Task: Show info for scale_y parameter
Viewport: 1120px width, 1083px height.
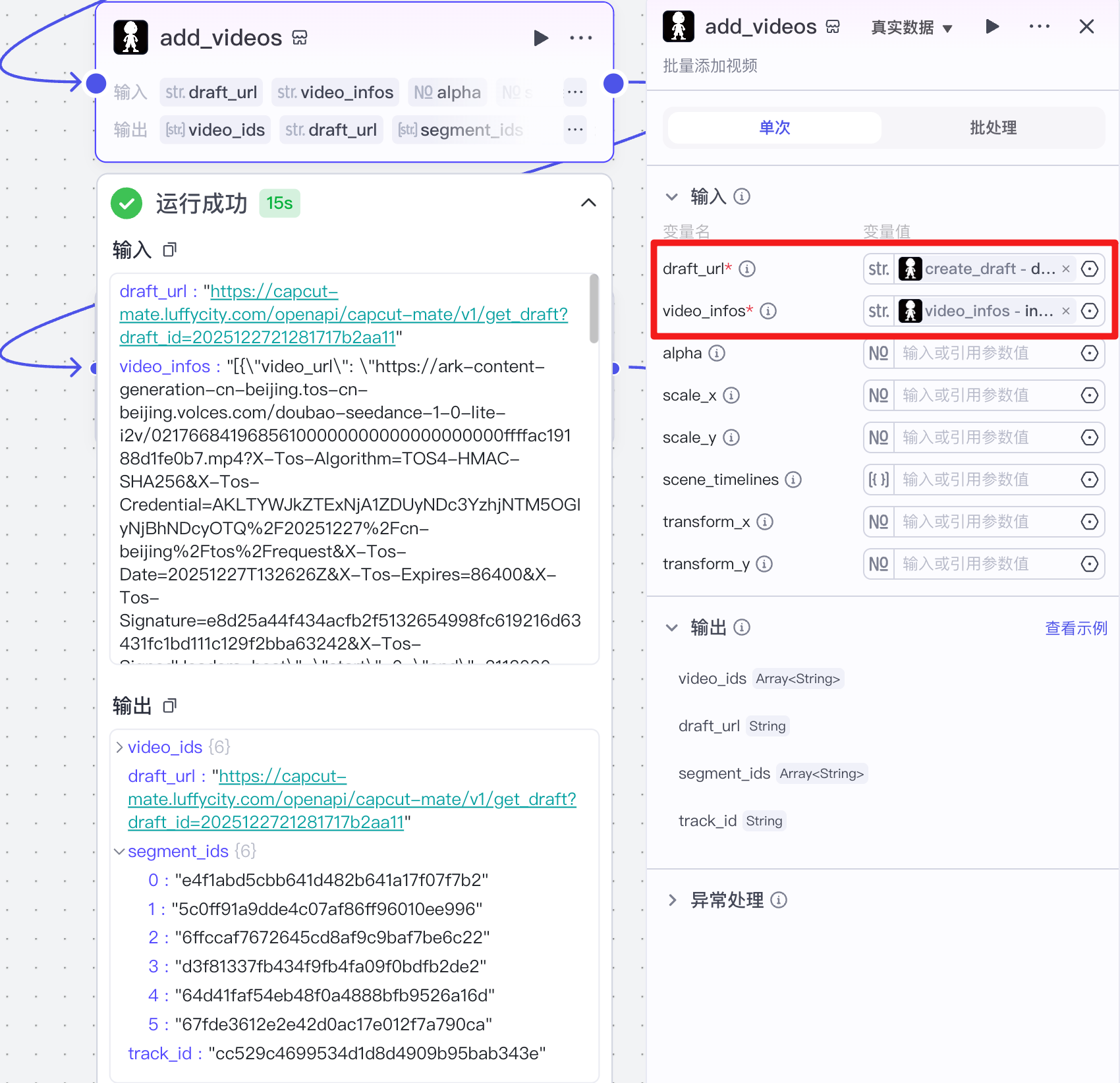Action: pyautogui.click(x=731, y=437)
